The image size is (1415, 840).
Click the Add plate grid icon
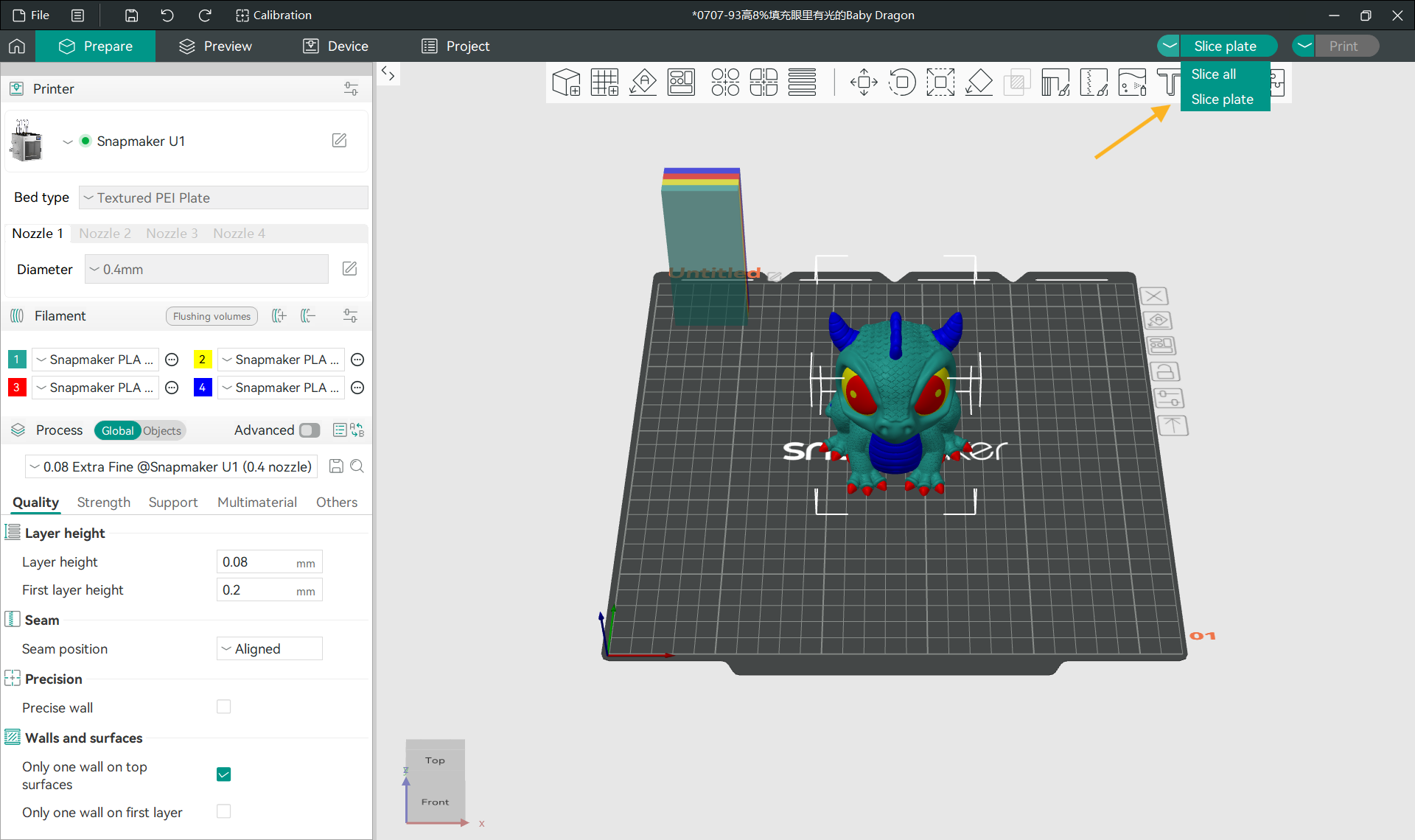(x=604, y=82)
